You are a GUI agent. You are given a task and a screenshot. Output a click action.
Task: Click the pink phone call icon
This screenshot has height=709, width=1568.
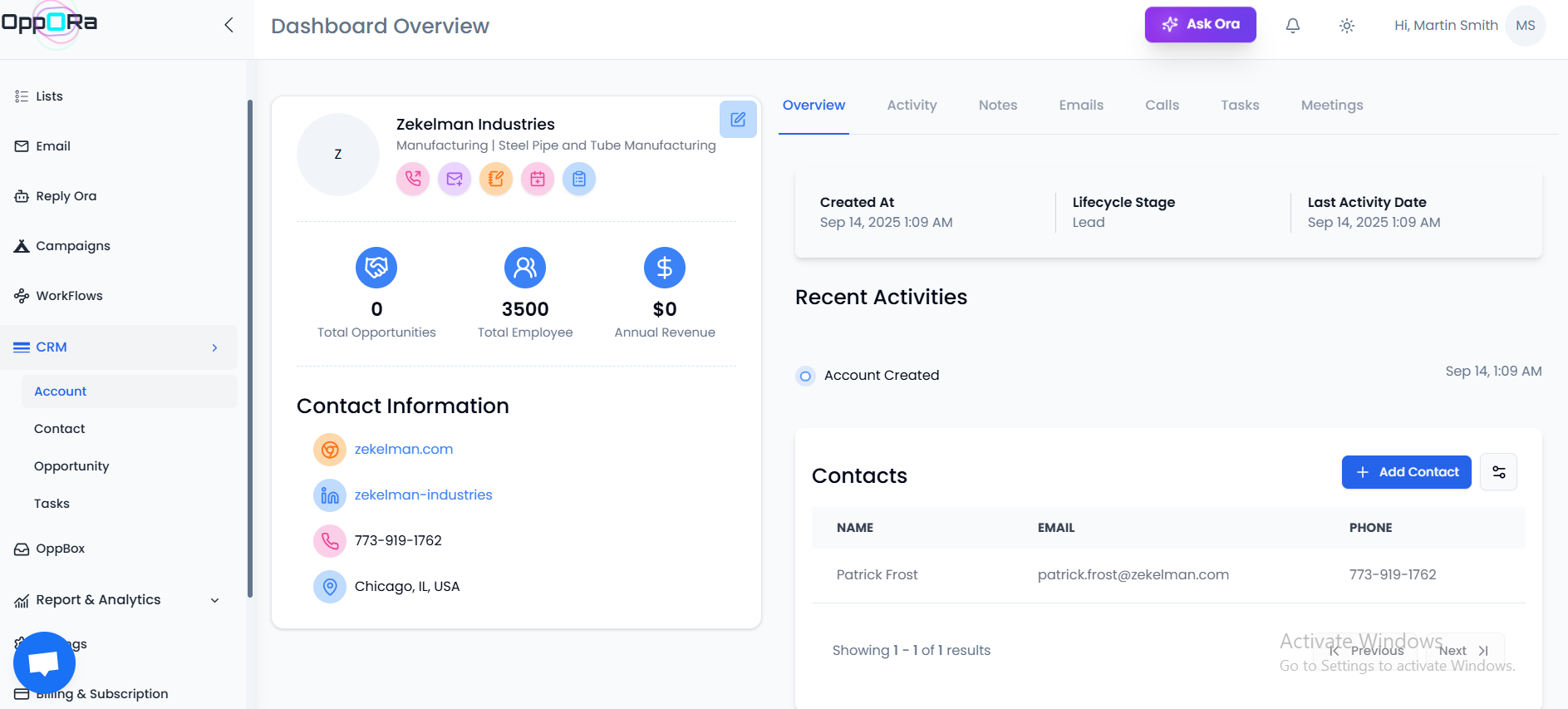(x=413, y=179)
